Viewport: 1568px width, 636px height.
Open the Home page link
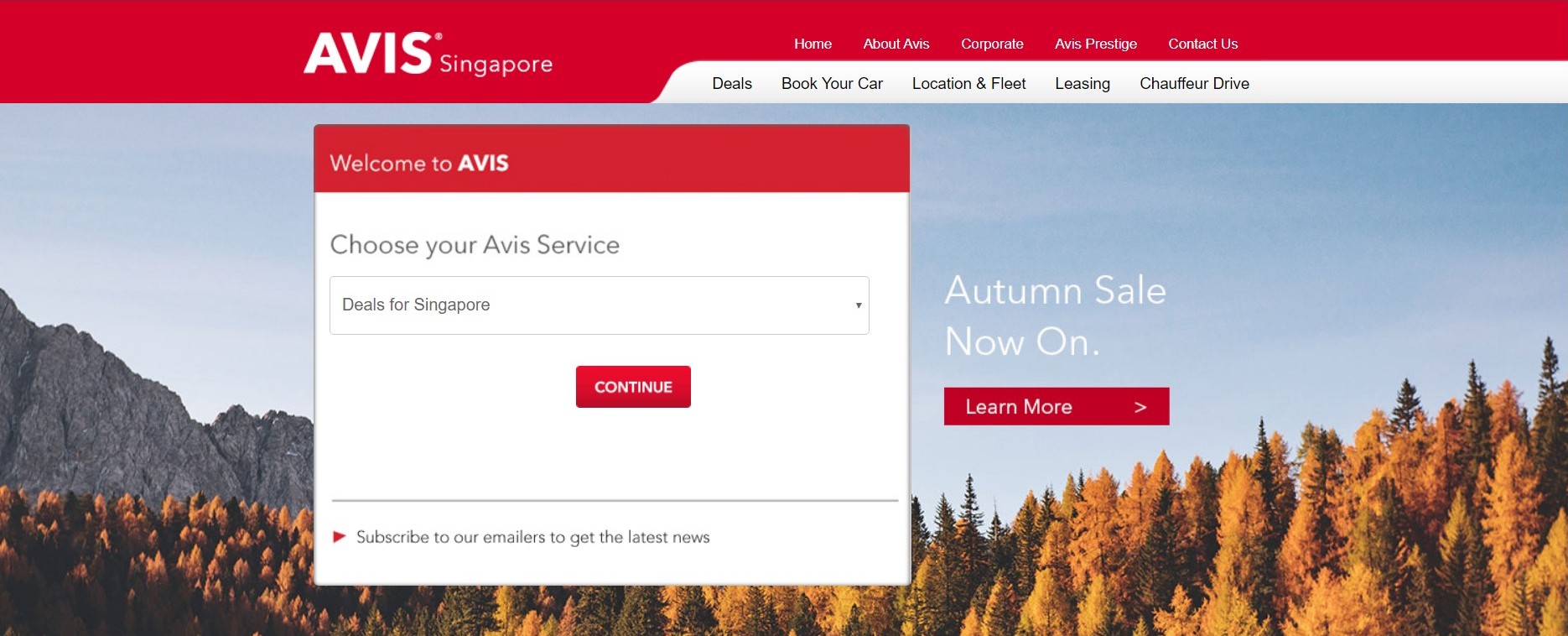pyautogui.click(x=813, y=44)
